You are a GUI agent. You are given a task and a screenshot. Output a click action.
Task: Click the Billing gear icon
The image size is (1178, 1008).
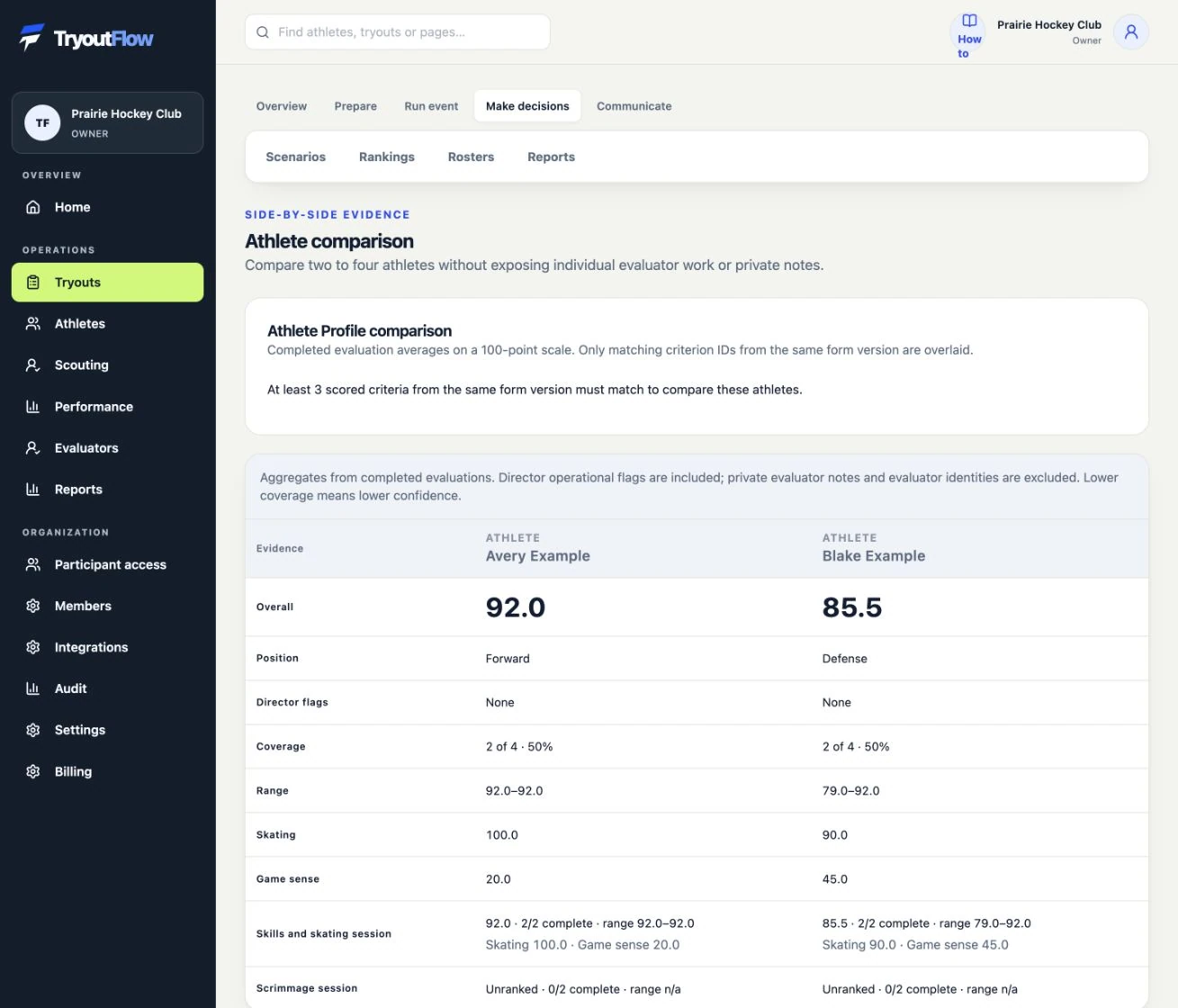pos(33,772)
